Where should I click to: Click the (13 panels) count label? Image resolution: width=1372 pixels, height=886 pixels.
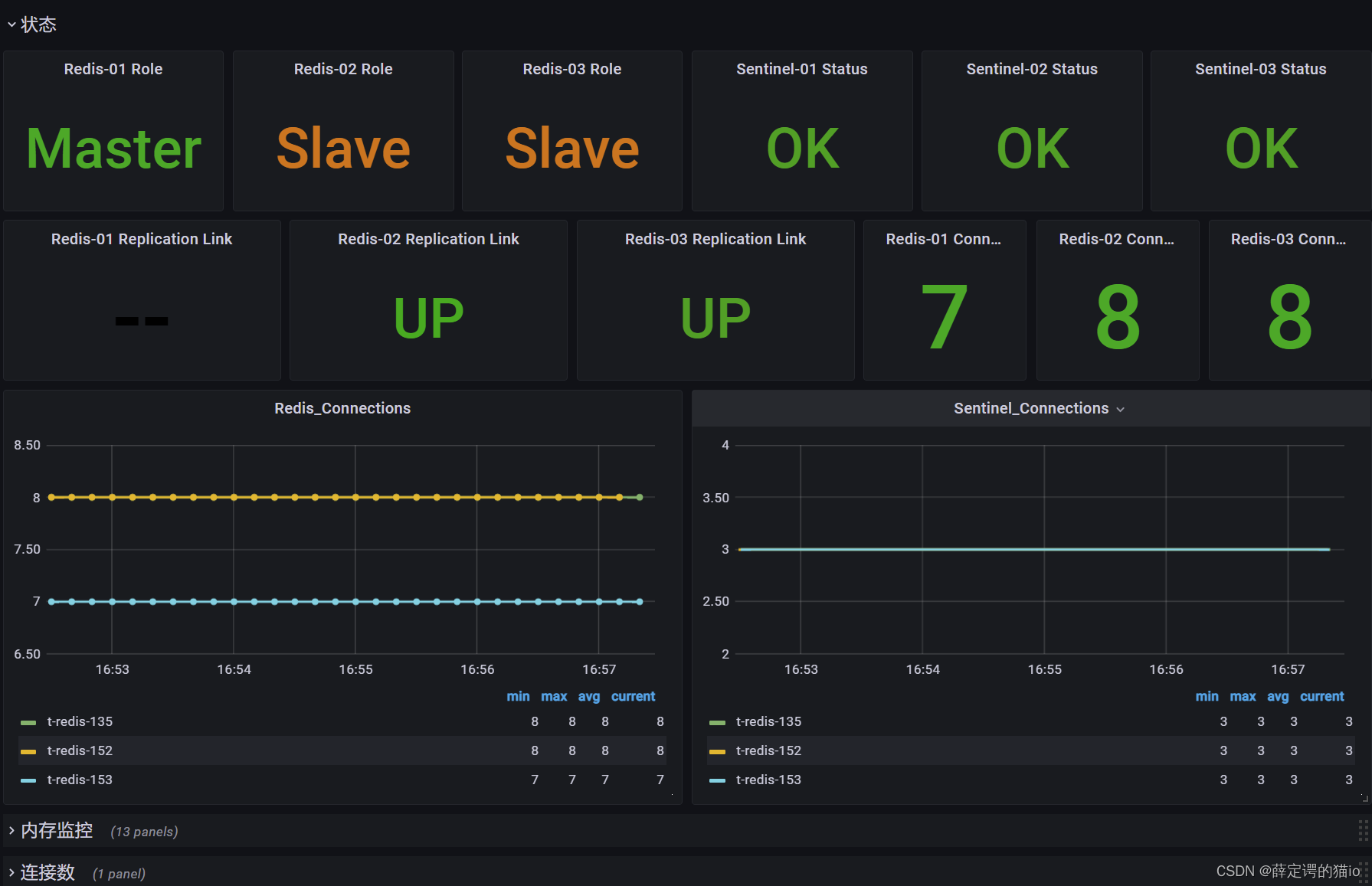coord(144,832)
